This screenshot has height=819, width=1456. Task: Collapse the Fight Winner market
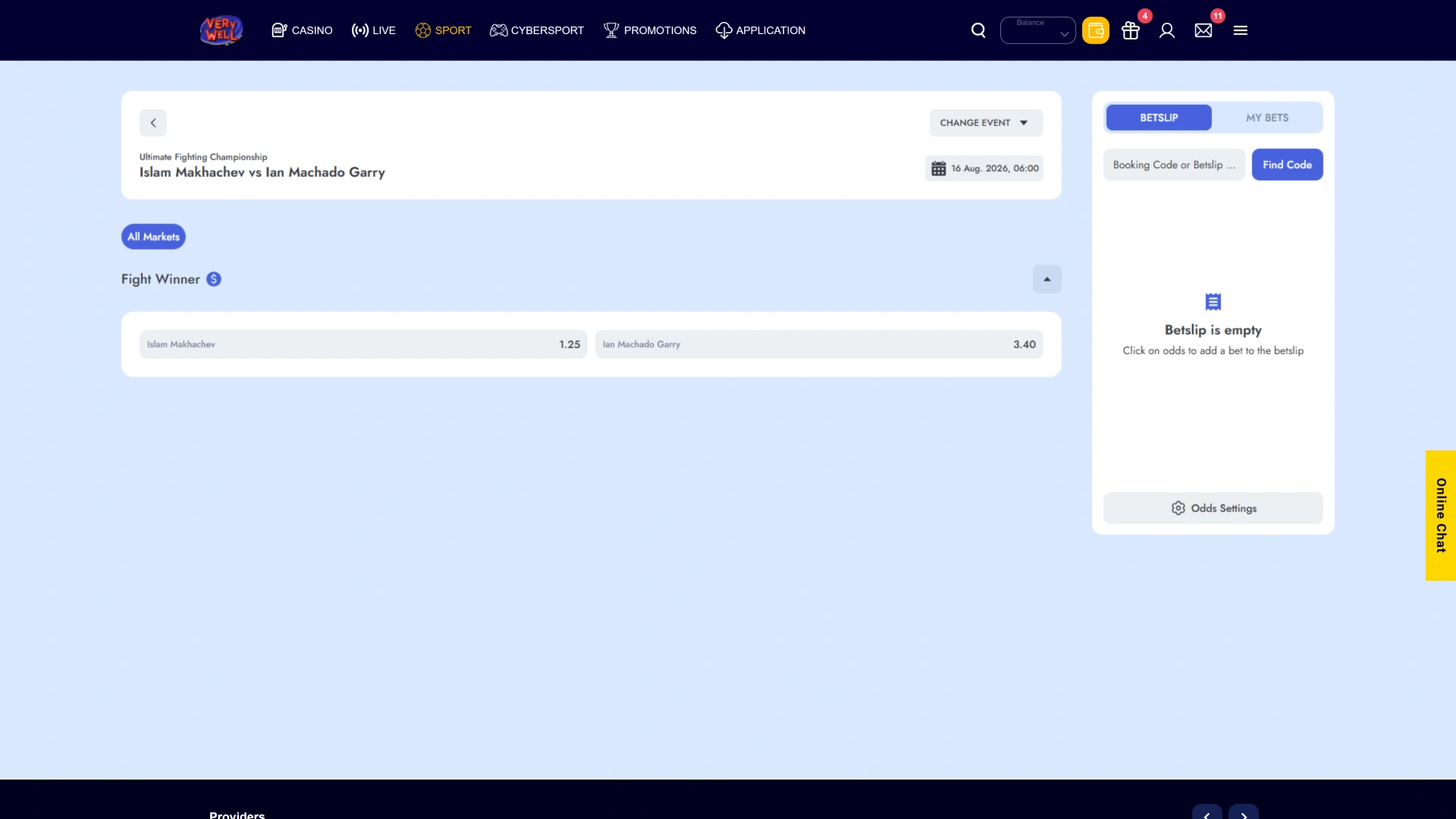(x=1047, y=279)
